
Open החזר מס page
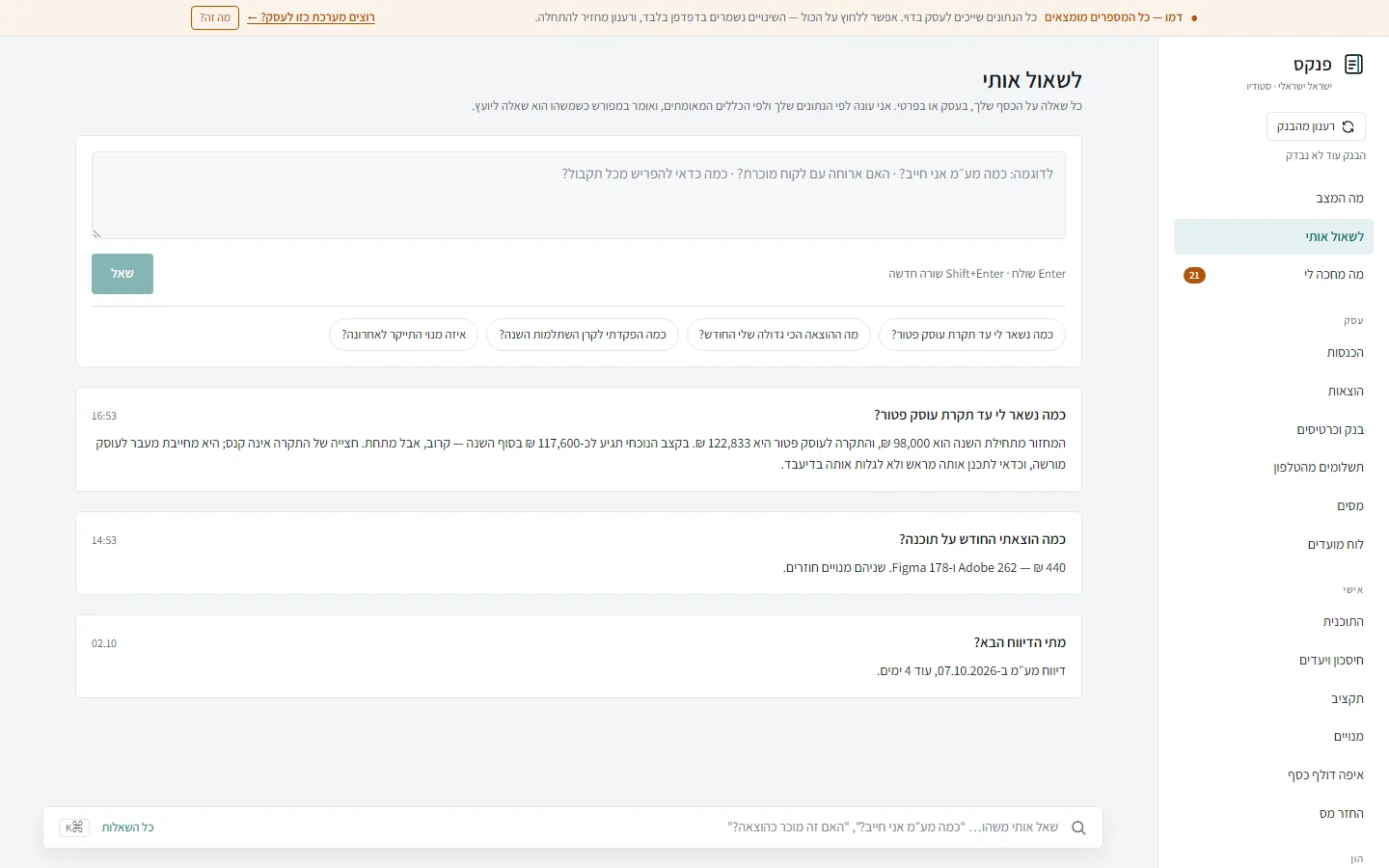(1273, 813)
